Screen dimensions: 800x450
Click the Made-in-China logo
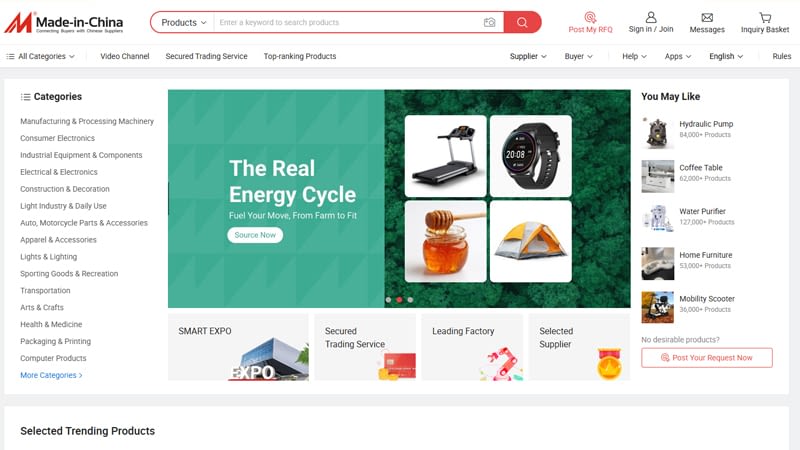click(x=64, y=22)
